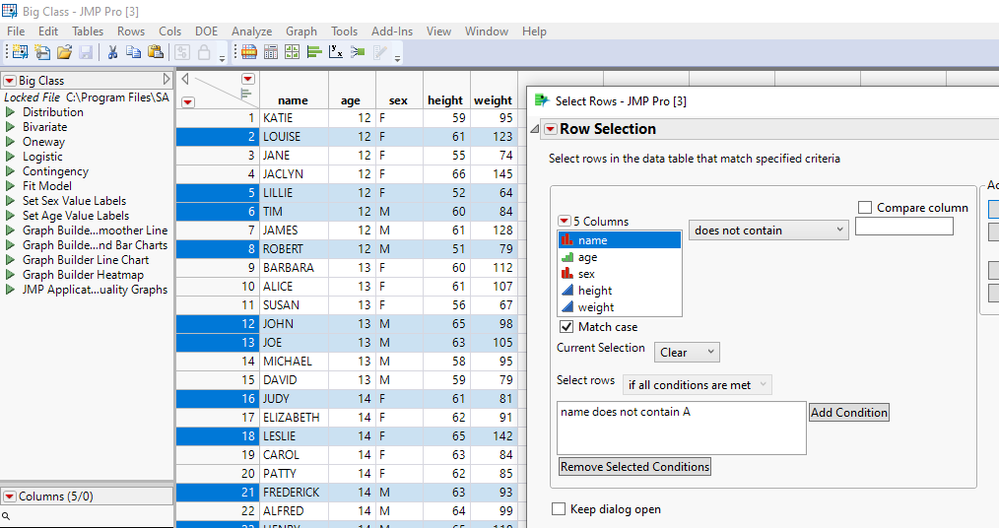The height and width of the screenshot is (528, 999).
Task: Select 'height' in the 5 Columns list
Action: (x=619, y=290)
